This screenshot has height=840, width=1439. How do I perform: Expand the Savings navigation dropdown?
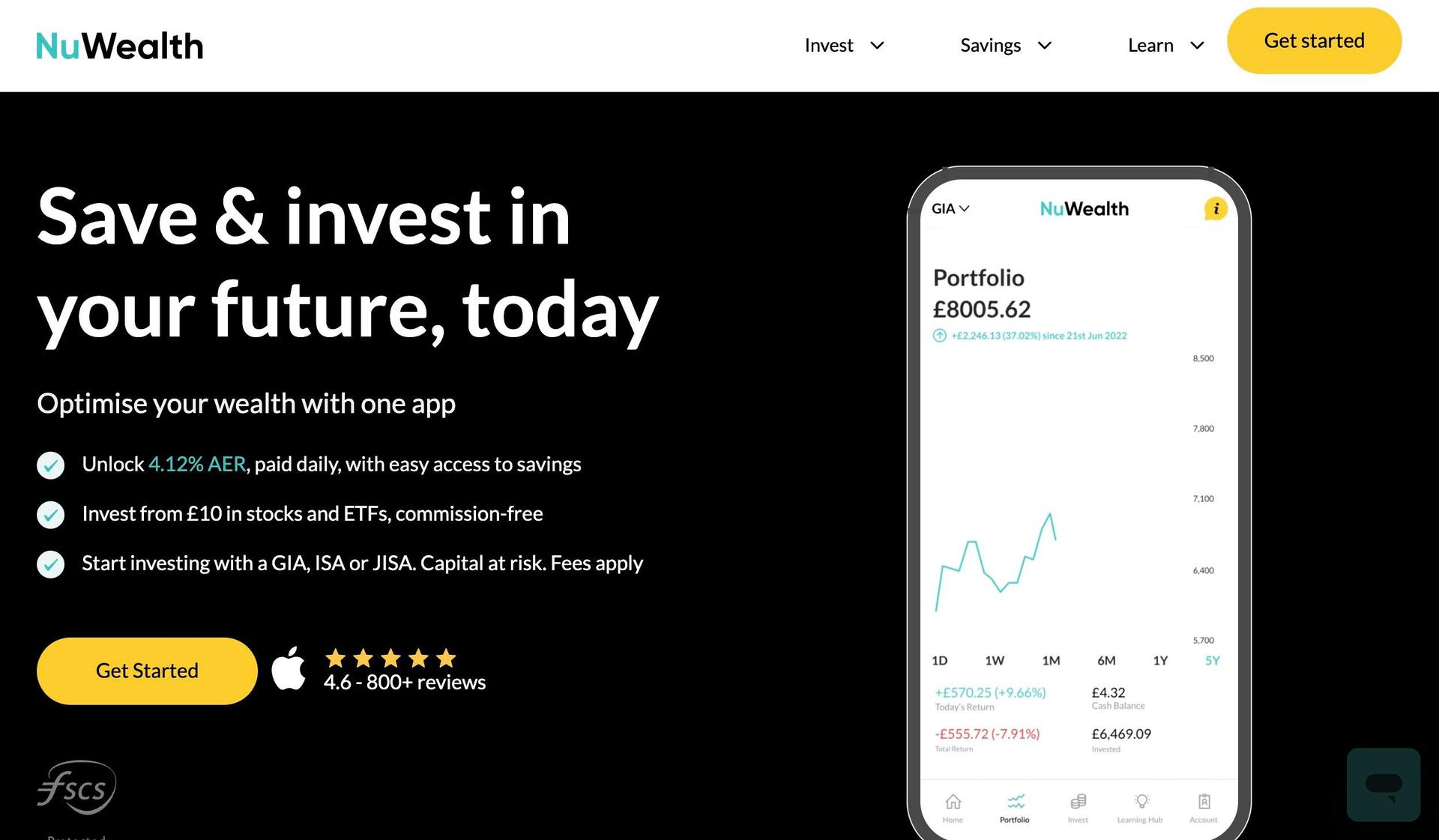tap(1003, 45)
